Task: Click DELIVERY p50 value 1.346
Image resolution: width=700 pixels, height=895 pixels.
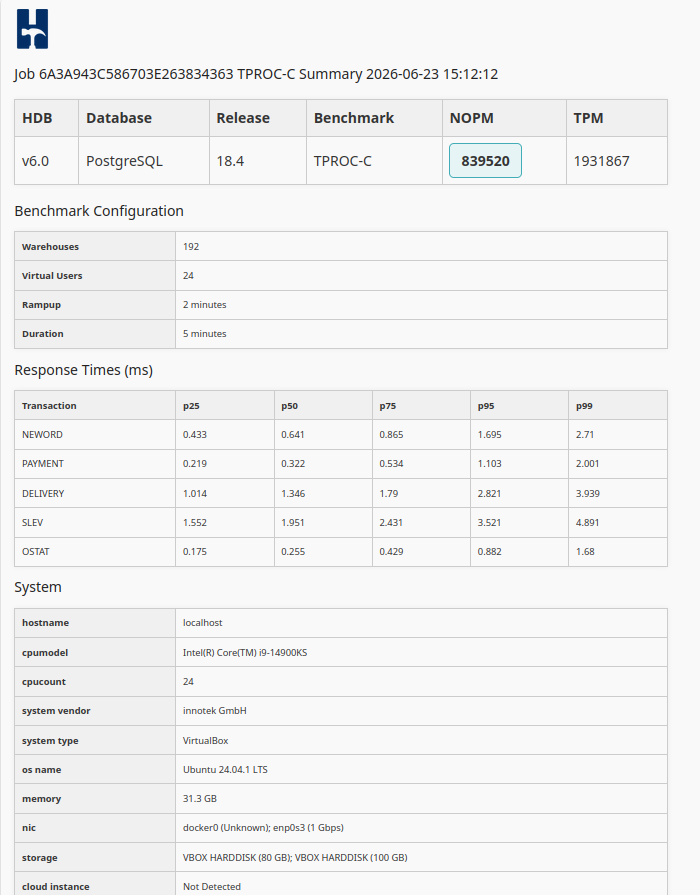Action: click(x=293, y=494)
